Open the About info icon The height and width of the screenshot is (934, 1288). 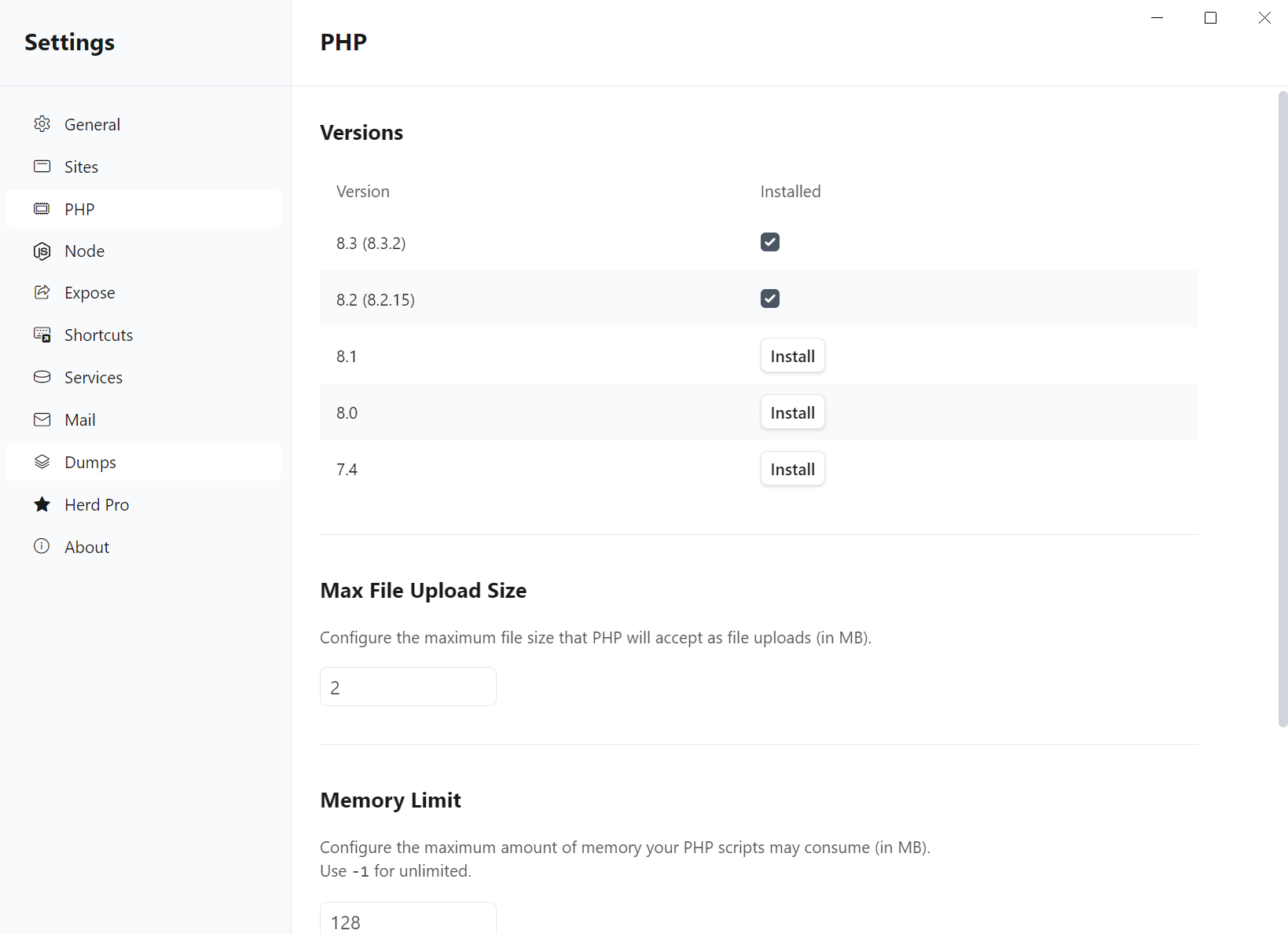pos(42,546)
